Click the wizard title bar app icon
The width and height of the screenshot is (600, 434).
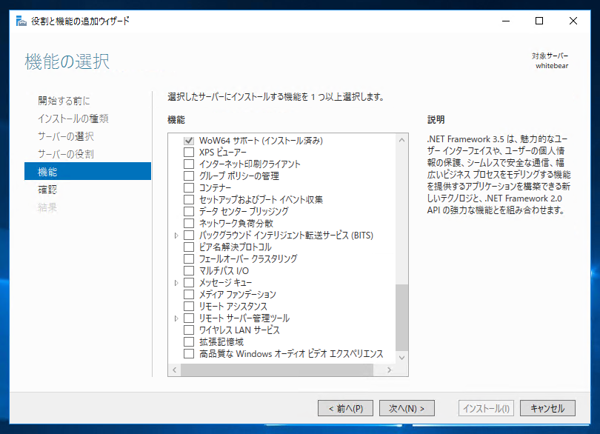click(21, 21)
